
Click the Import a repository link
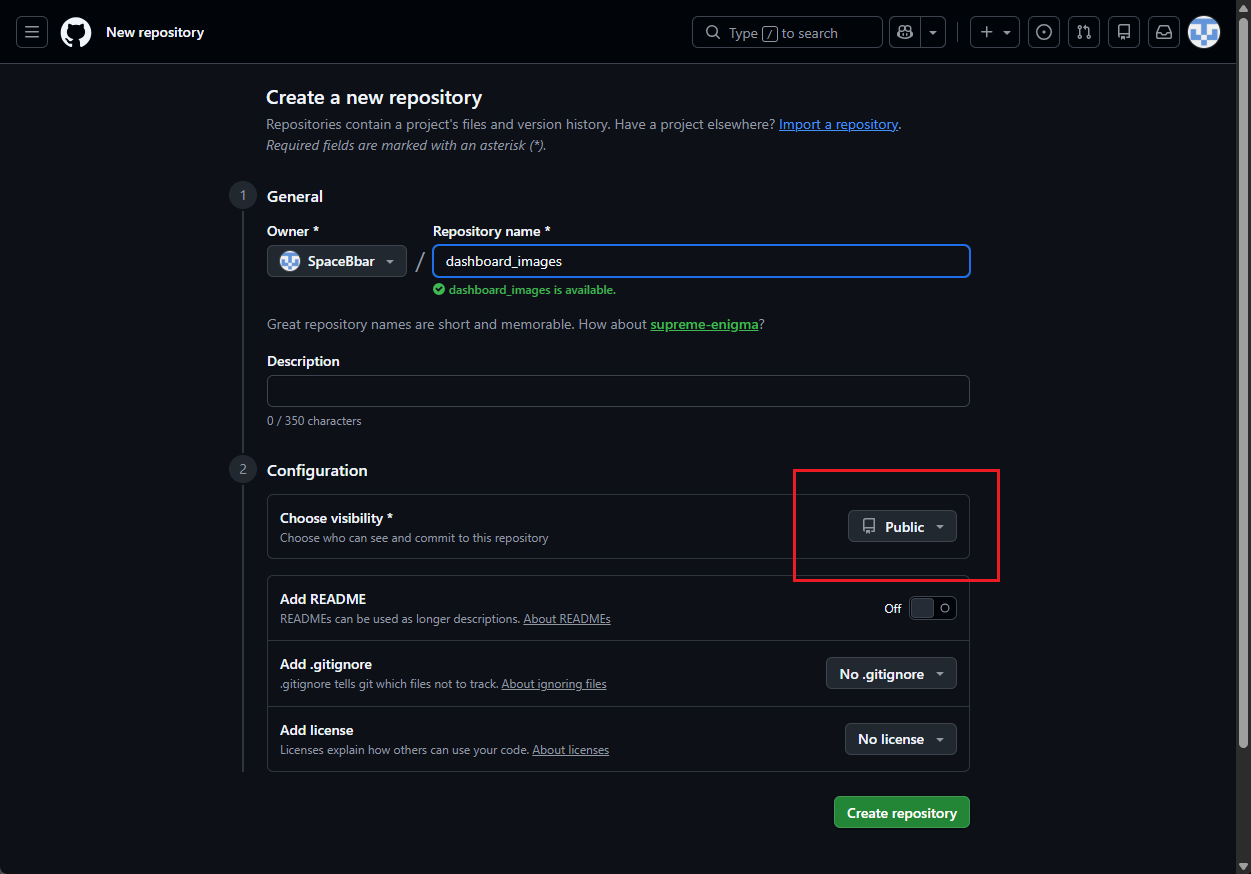pyautogui.click(x=838, y=124)
